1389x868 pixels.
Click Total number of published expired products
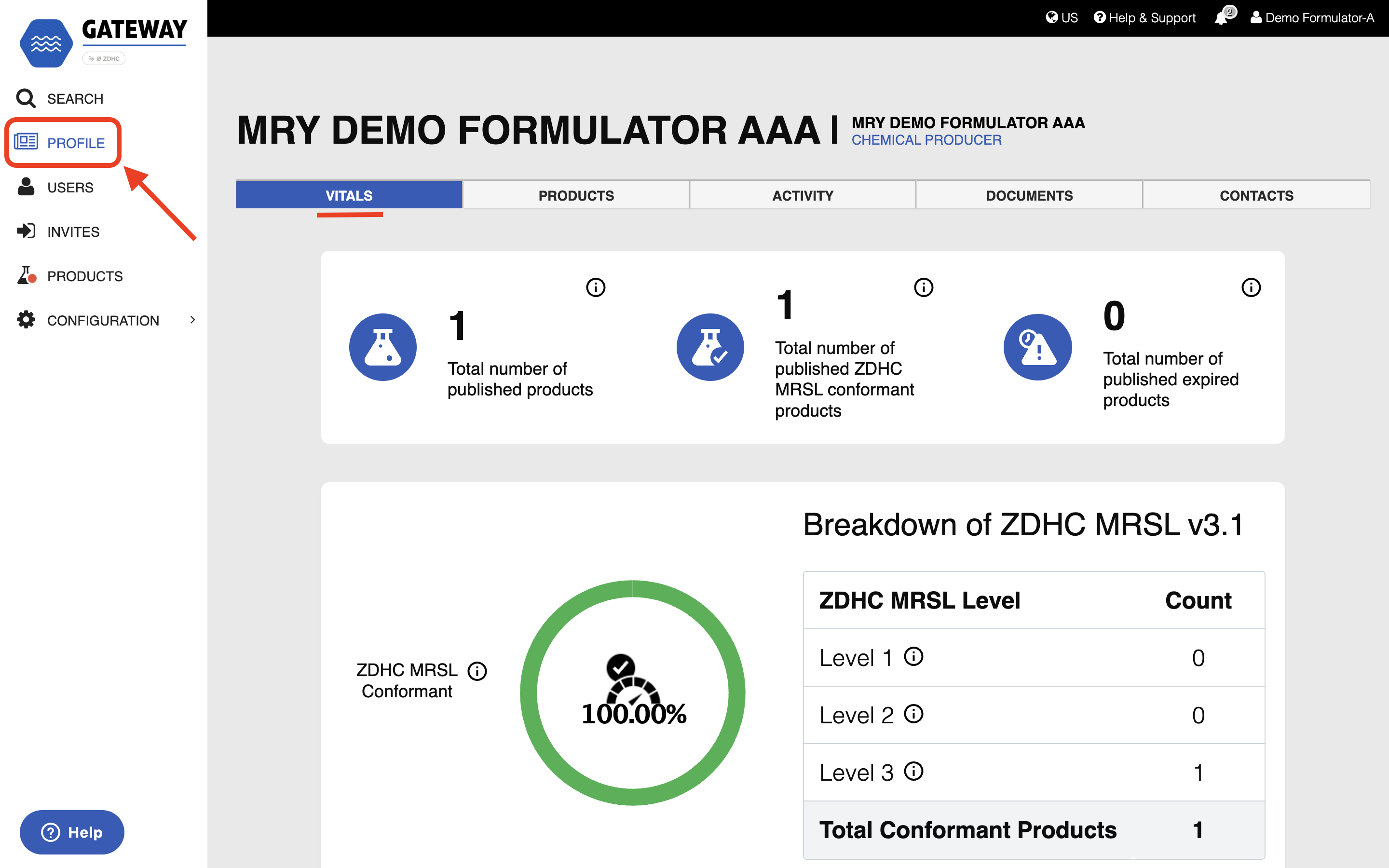(1171, 379)
